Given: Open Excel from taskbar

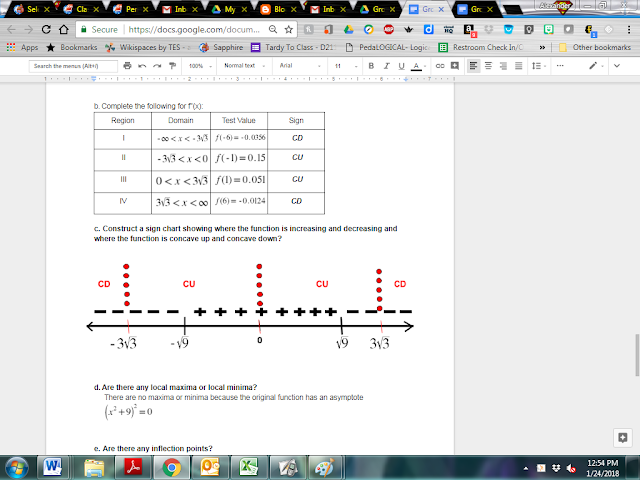Looking at the screenshot, I should (x=247, y=467).
